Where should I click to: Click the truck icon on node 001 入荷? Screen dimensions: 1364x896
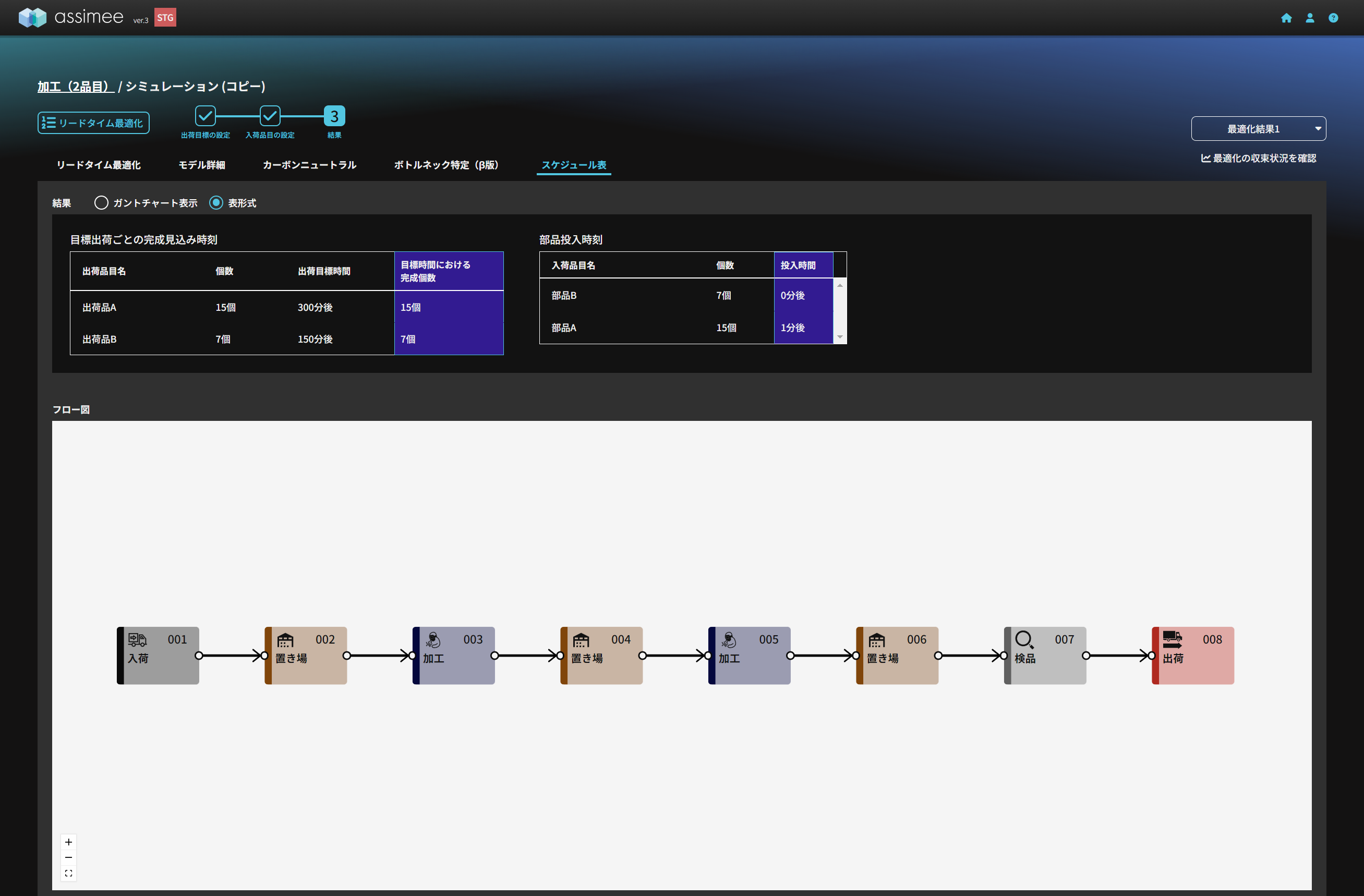(137, 639)
